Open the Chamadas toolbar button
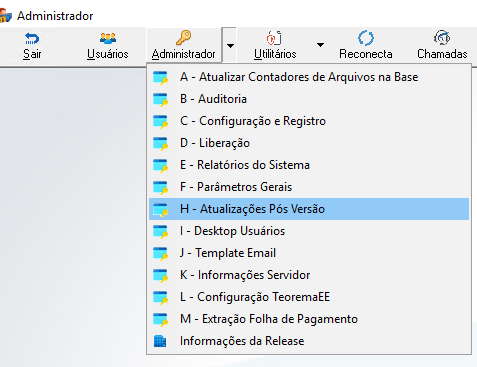Image resolution: width=477 pixels, height=367 pixels. tap(442, 45)
